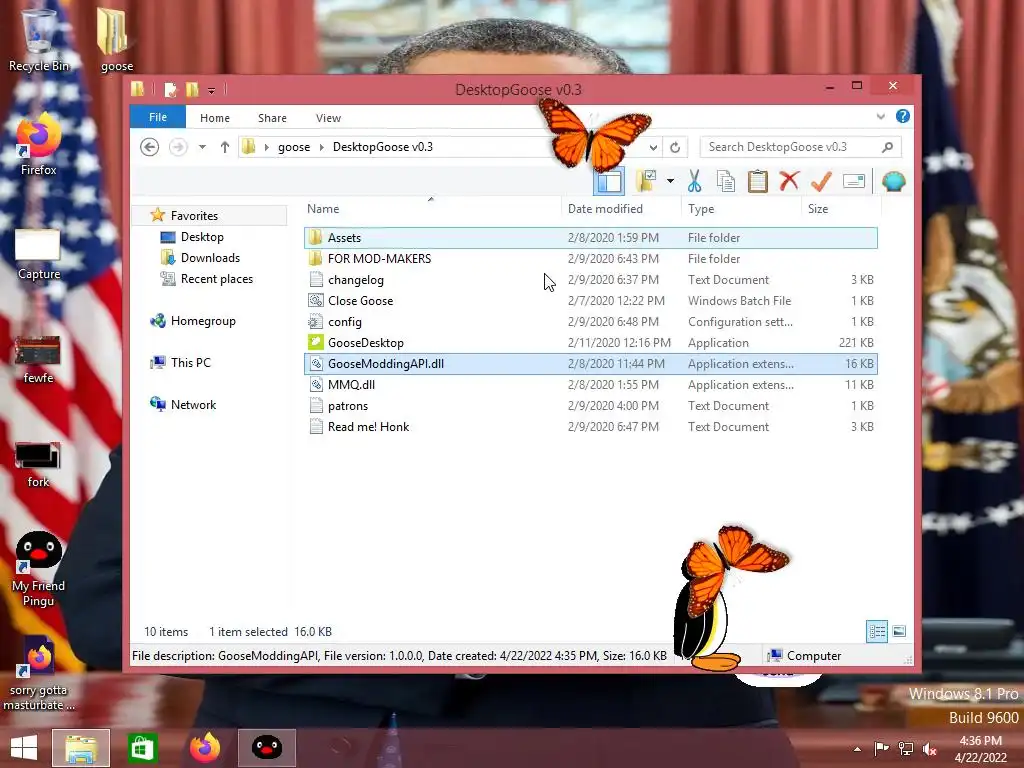The width and height of the screenshot is (1024, 768).
Task: Click the Cut scissors toolbar icon
Action: point(694,181)
